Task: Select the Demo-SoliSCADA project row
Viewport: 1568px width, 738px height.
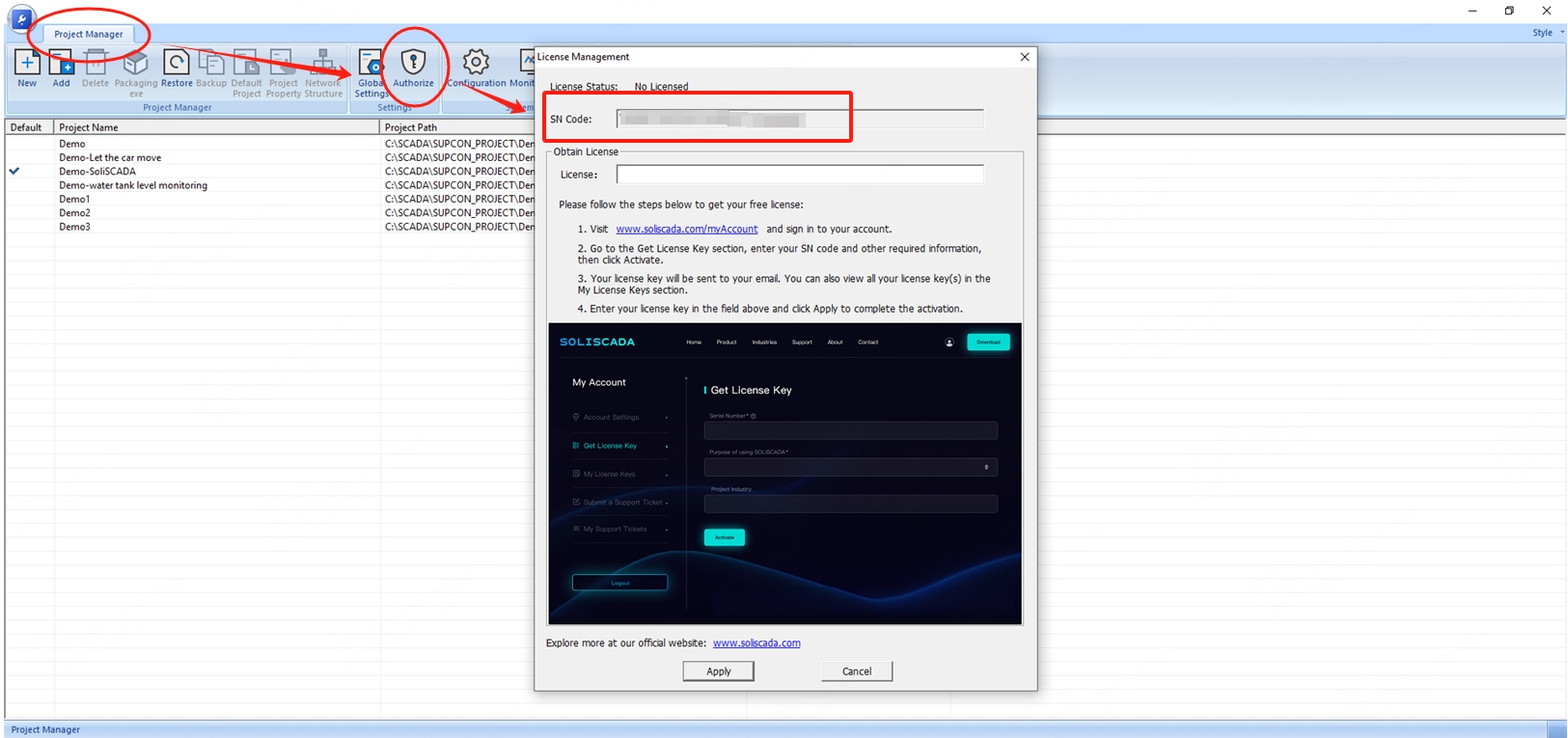Action: (x=270, y=172)
